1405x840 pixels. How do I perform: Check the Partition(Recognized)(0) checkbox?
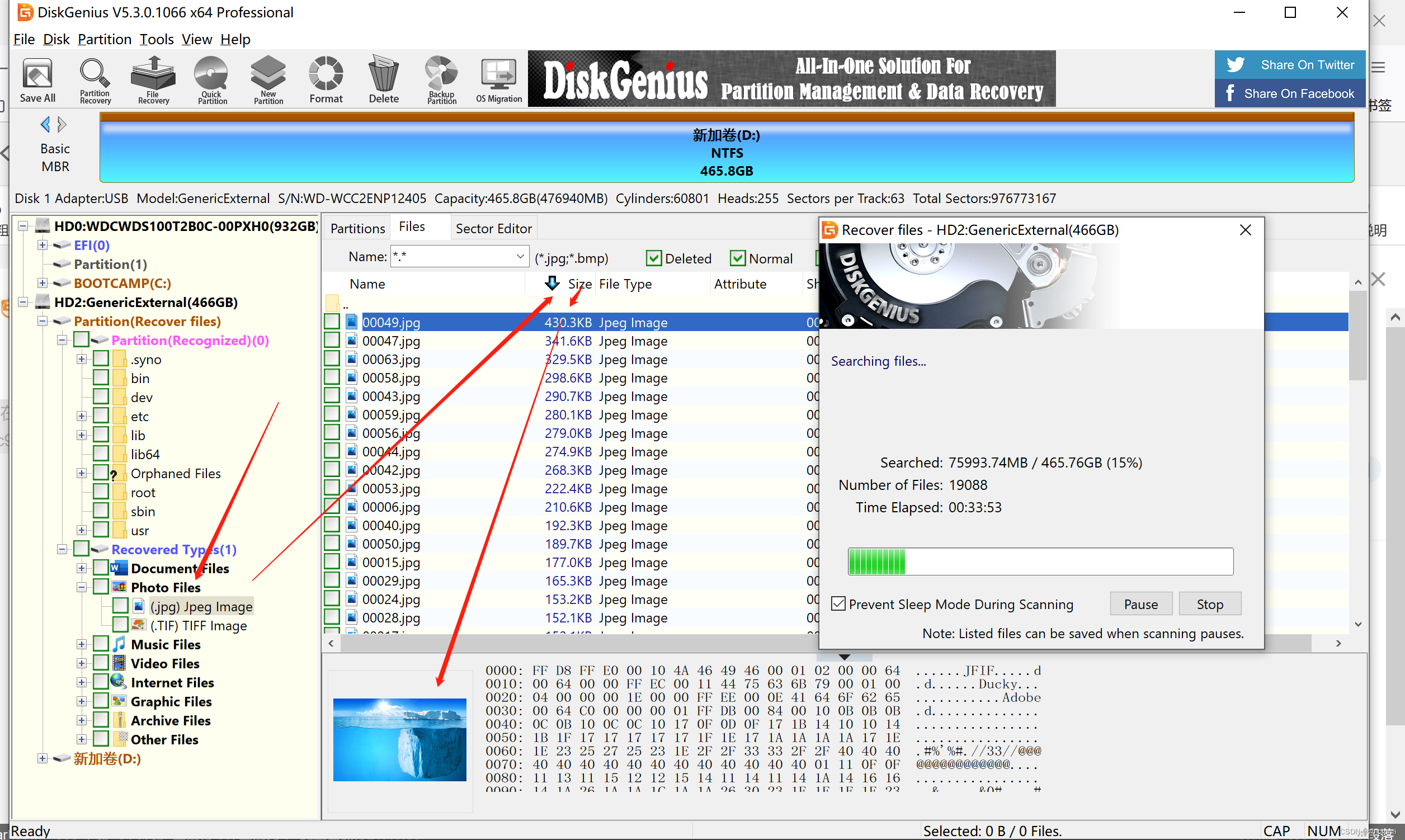[82, 339]
